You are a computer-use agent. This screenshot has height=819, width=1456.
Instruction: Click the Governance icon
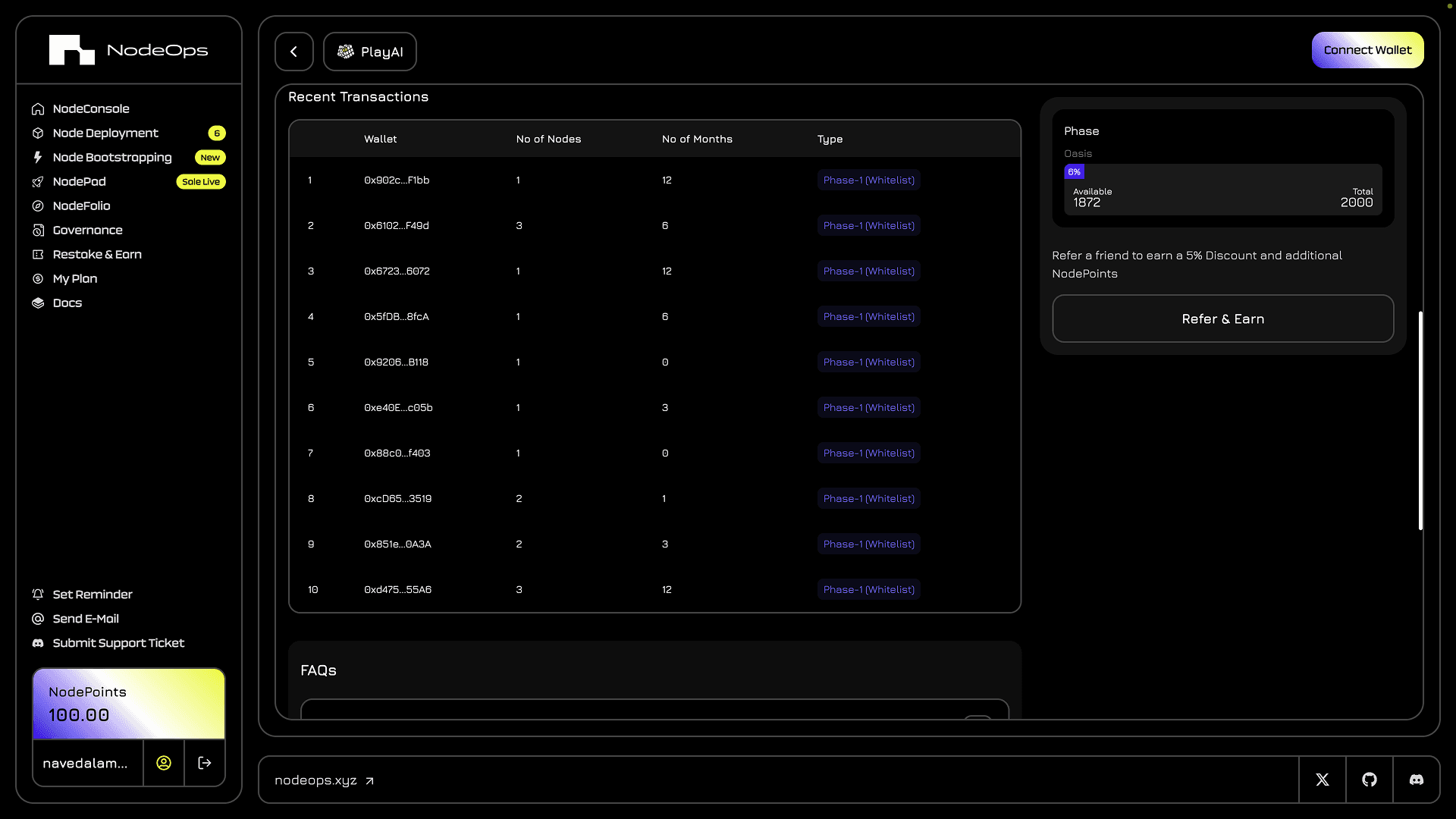38,231
